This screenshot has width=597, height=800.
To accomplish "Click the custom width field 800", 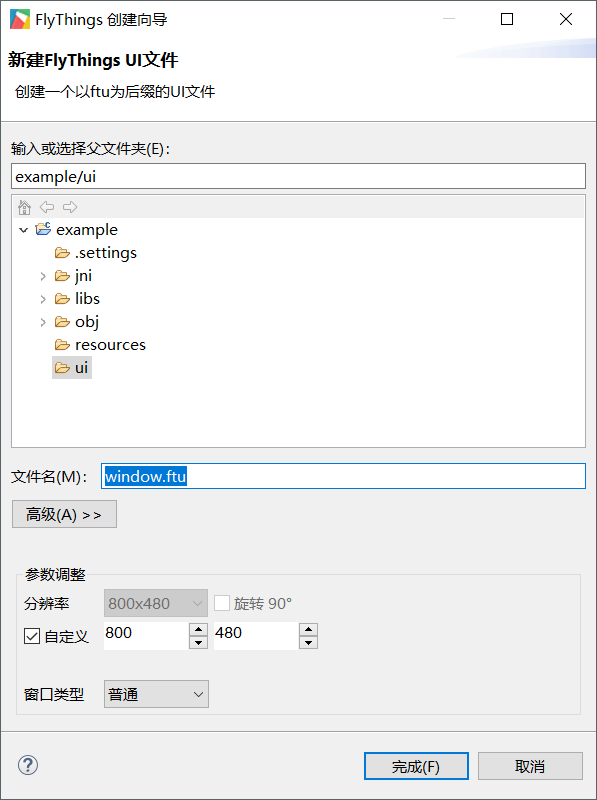I will [x=146, y=636].
